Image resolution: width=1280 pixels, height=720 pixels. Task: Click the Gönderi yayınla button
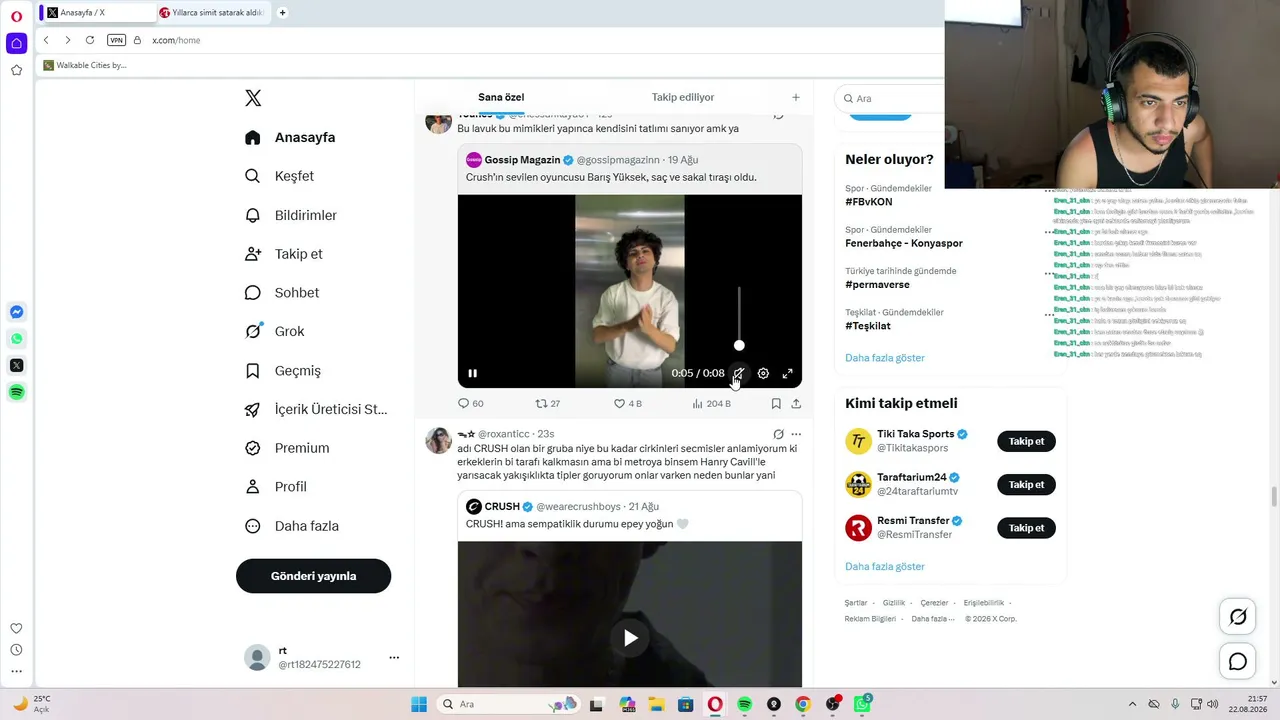pos(313,576)
